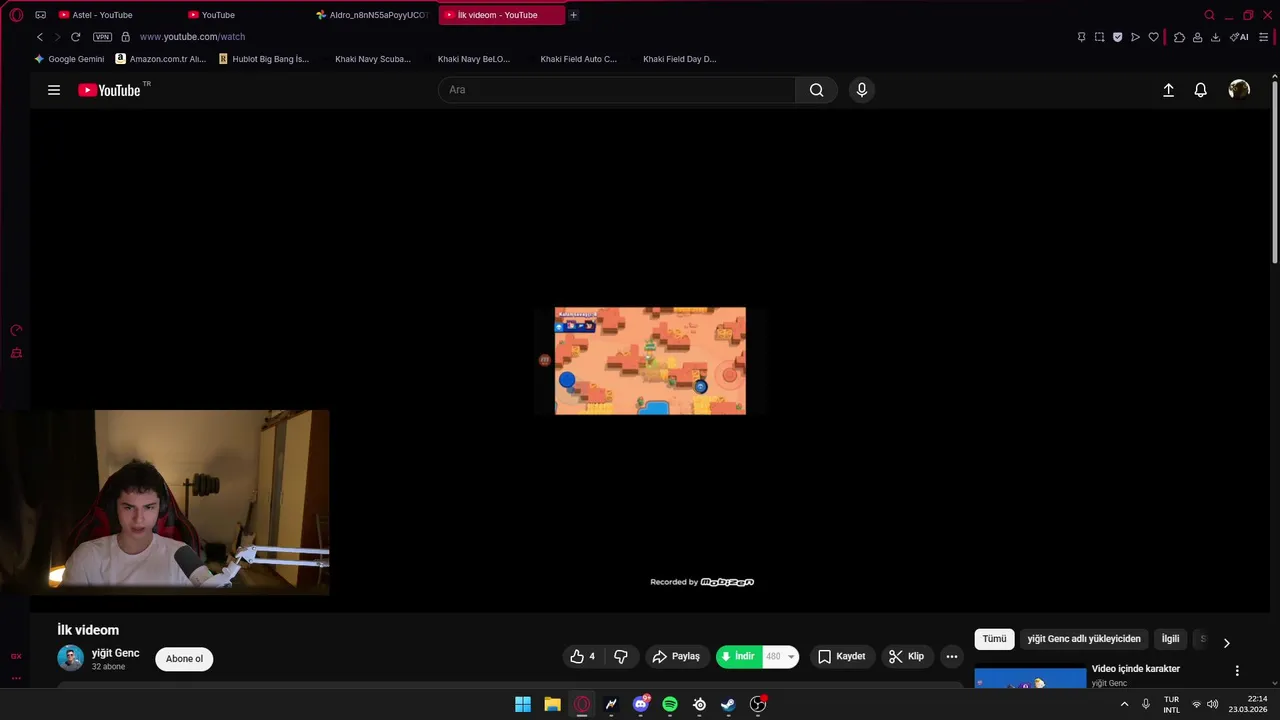The image size is (1280, 720).
Task: Download video with İndir button
Action: (x=739, y=656)
